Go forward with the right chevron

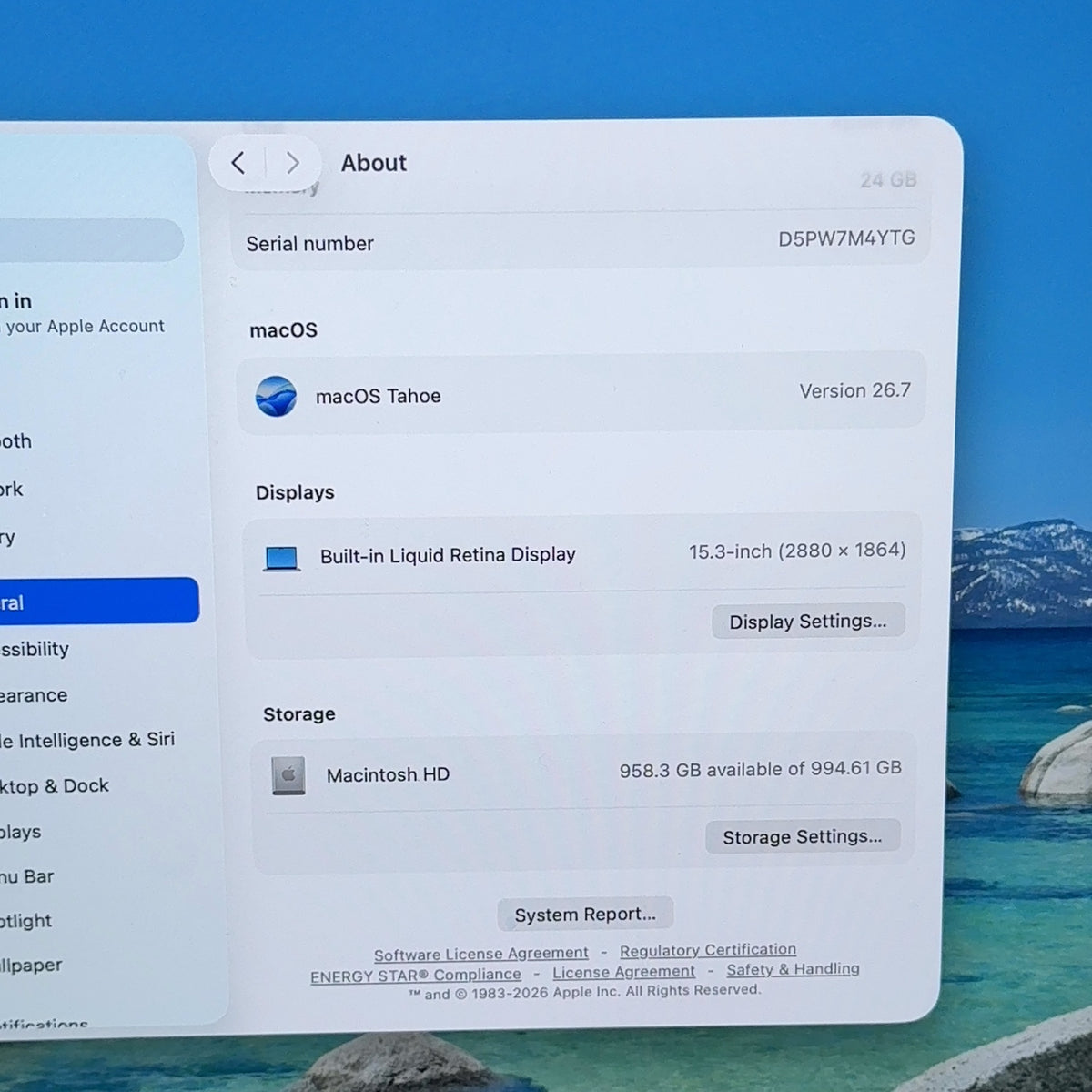(292, 163)
